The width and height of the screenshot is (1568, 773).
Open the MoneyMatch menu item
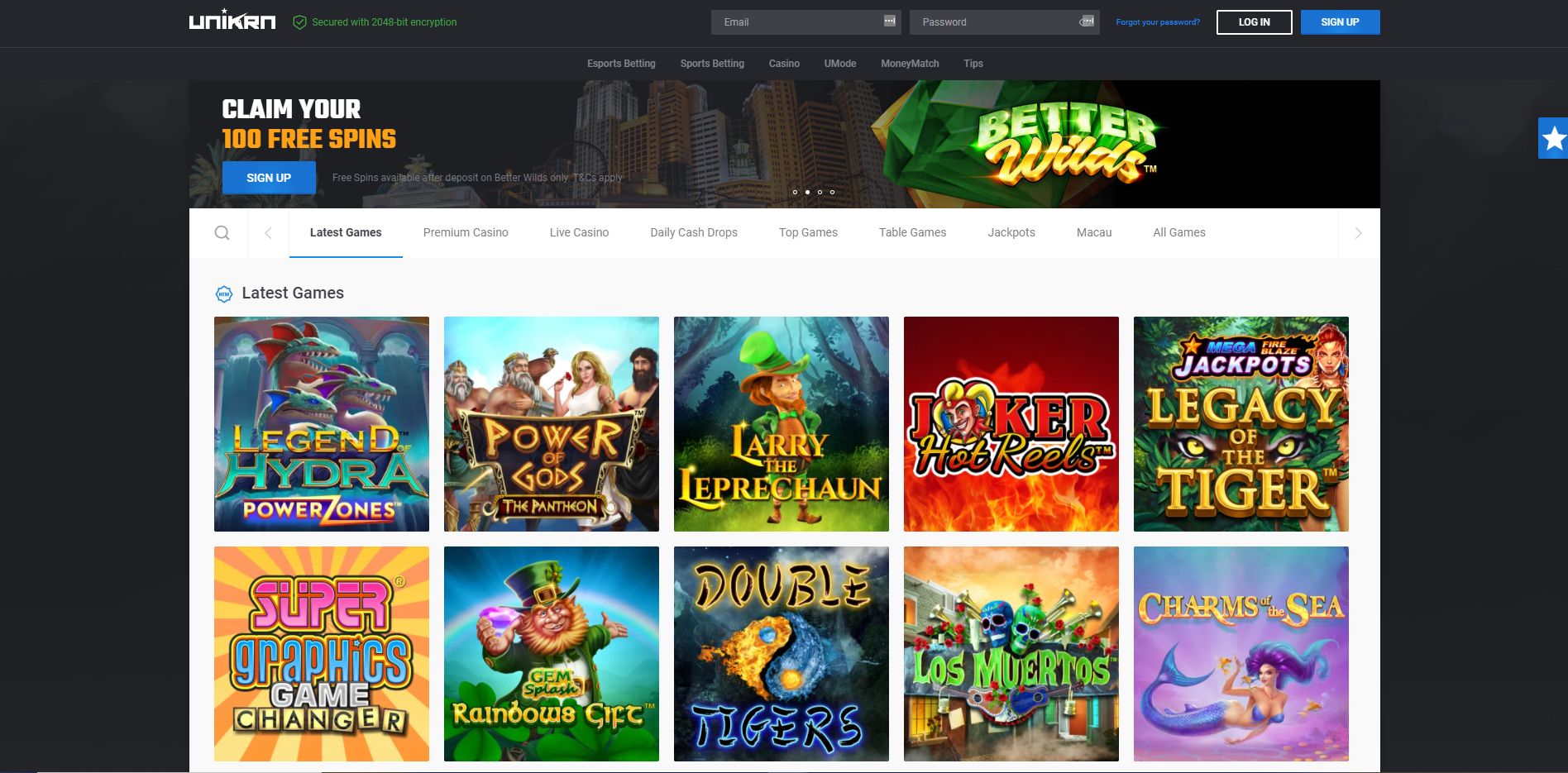click(910, 64)
